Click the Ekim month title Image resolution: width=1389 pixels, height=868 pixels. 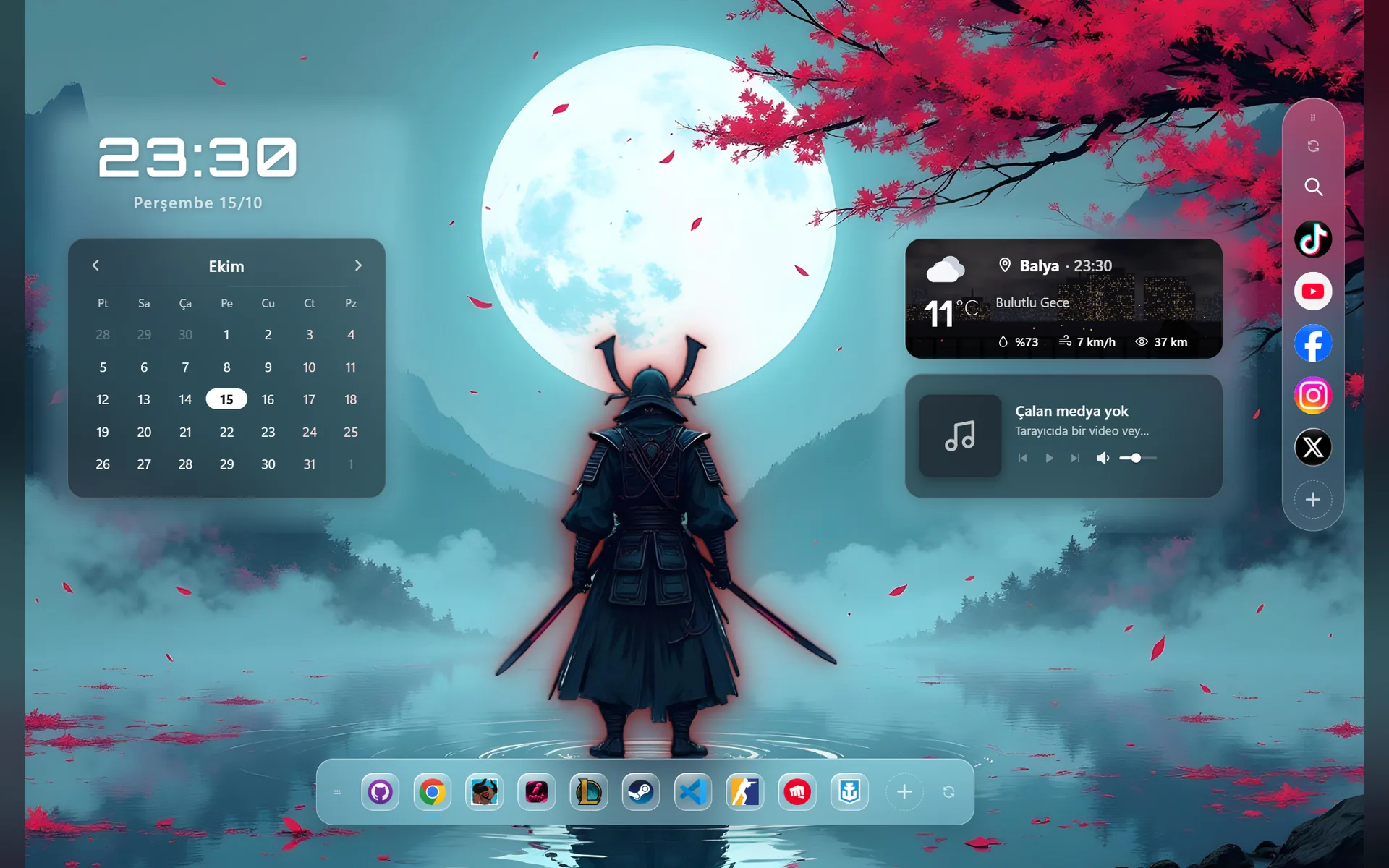pos(226,266)
